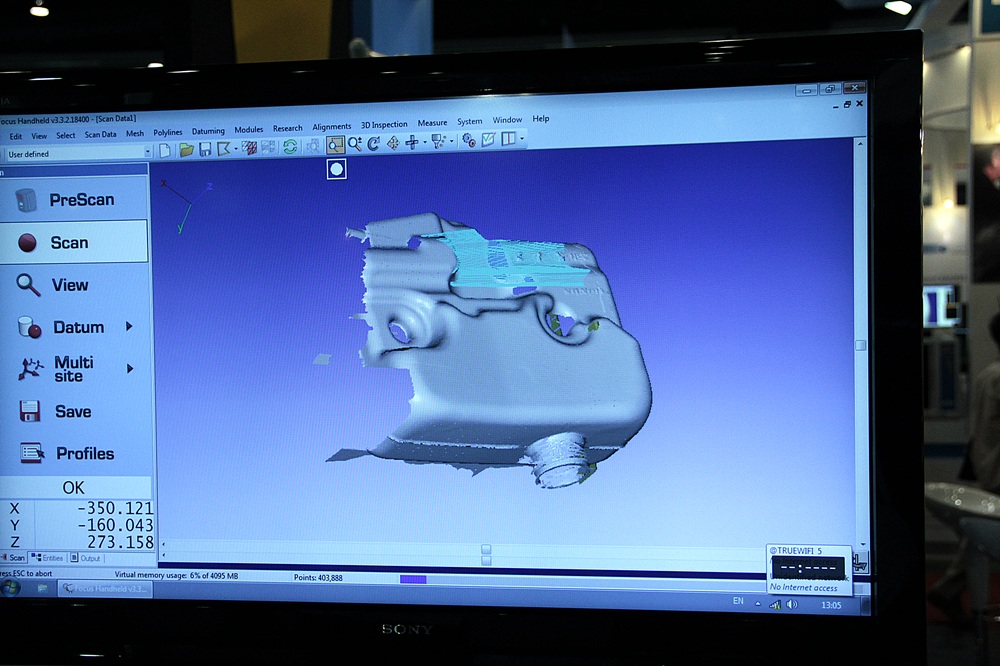Image resolution: width=1000 pixels, height=666 pixels.
Task: Start the PreScan operation
Action: click(x=74, y=200)
